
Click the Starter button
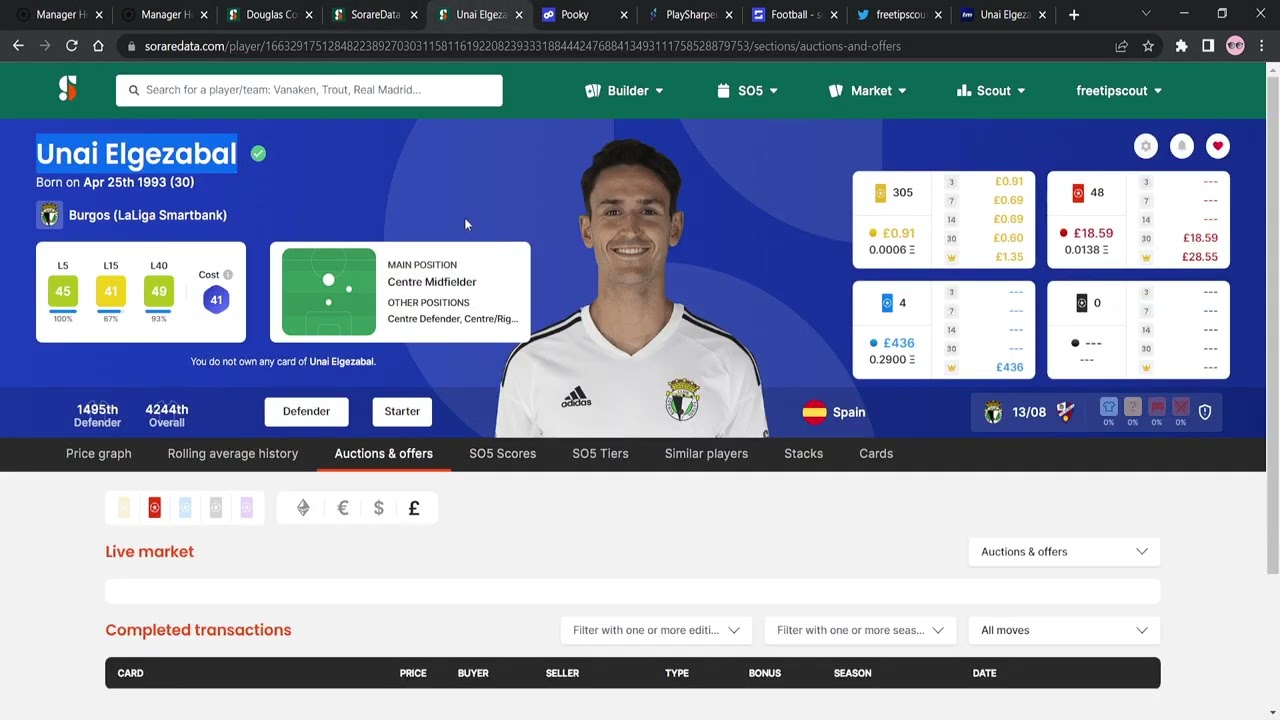(x=402, y=412)
